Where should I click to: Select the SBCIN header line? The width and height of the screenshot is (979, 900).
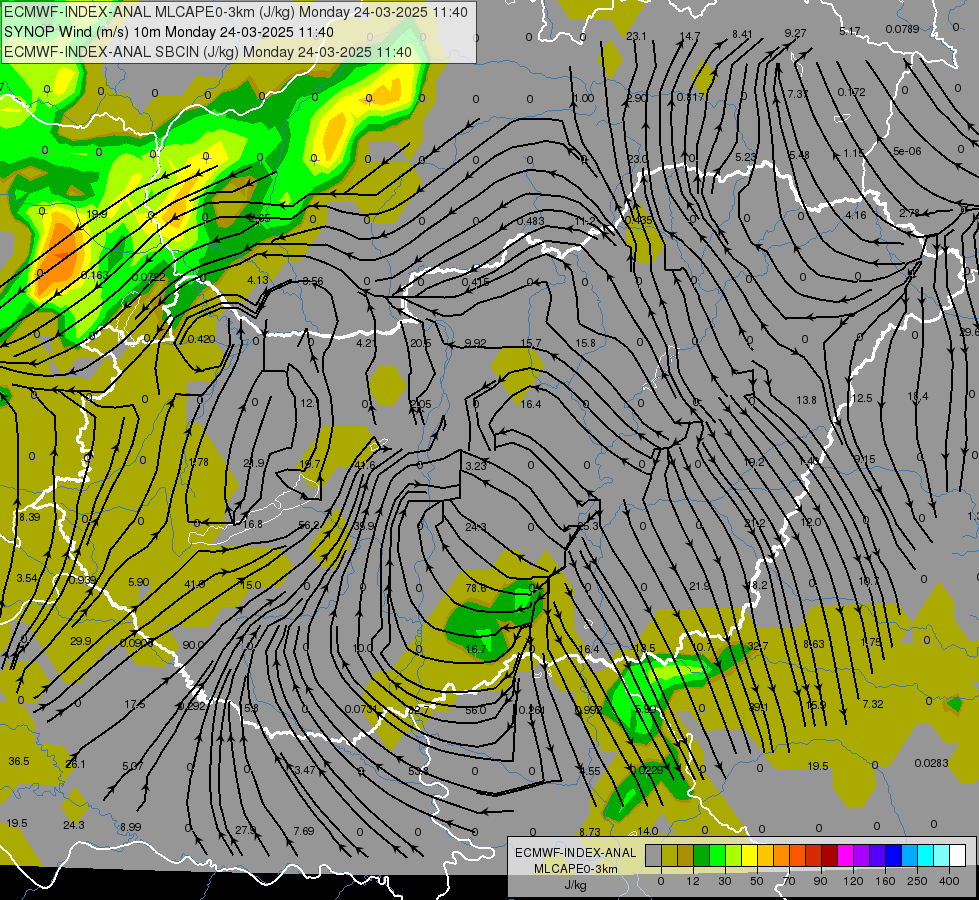click(208, 52)
